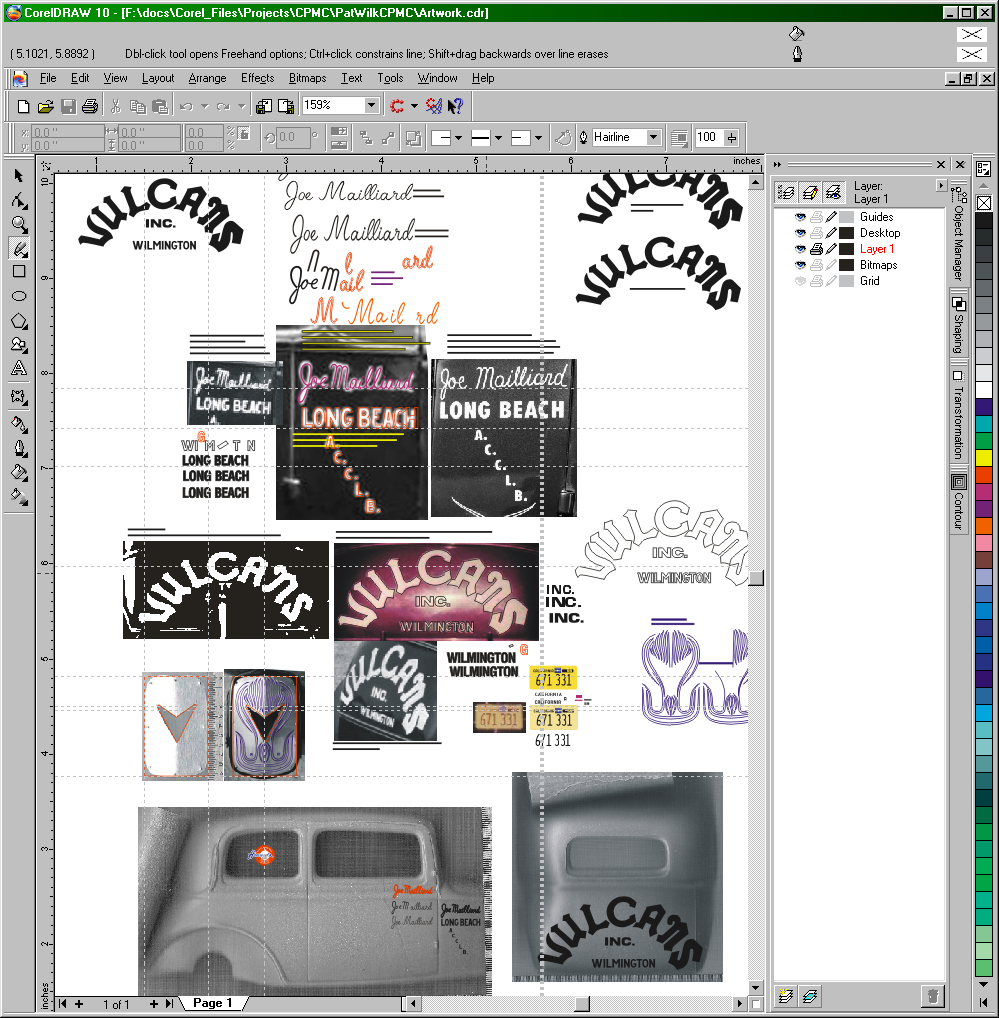
Task: Hide the Desktop layer eye icon
Action: [800, 233]
